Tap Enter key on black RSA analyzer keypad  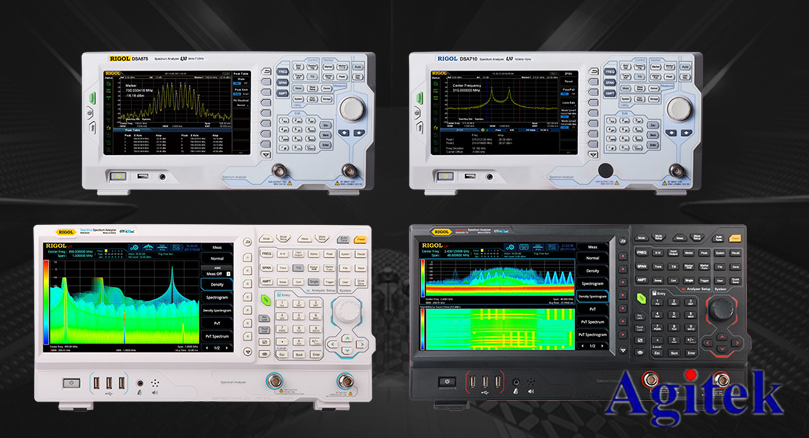click(691, 353)
